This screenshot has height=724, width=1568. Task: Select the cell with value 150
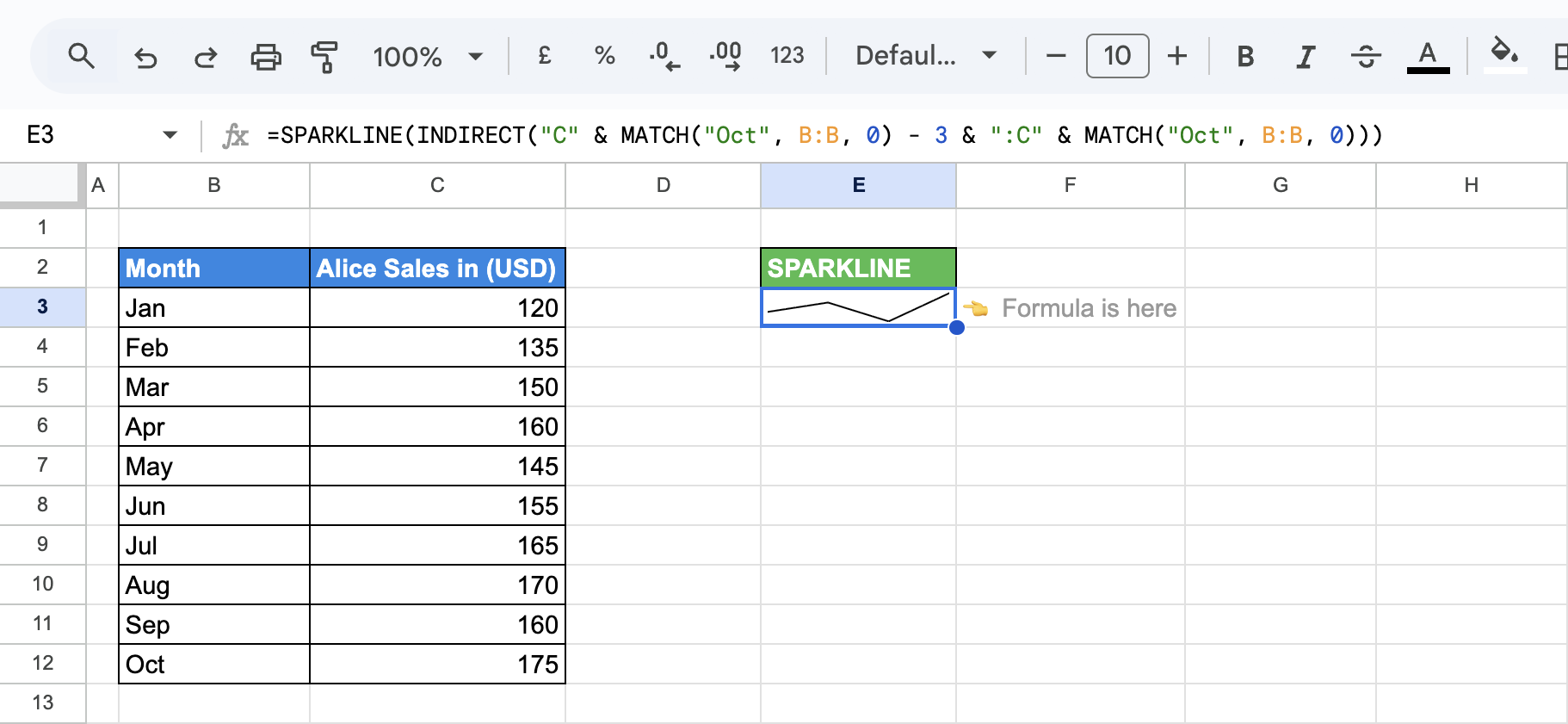tap(437, 387)
